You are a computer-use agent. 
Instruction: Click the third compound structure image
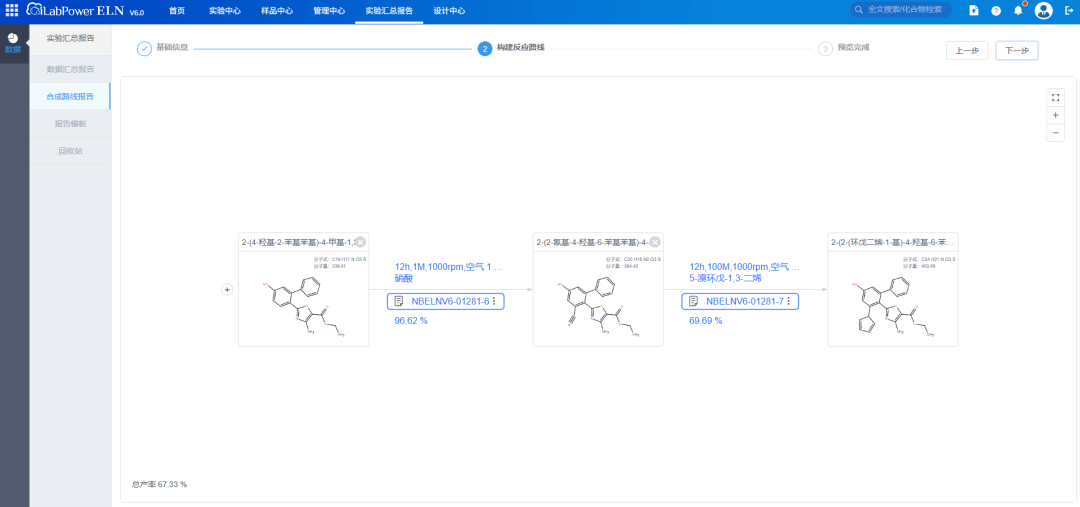point(893,307)
